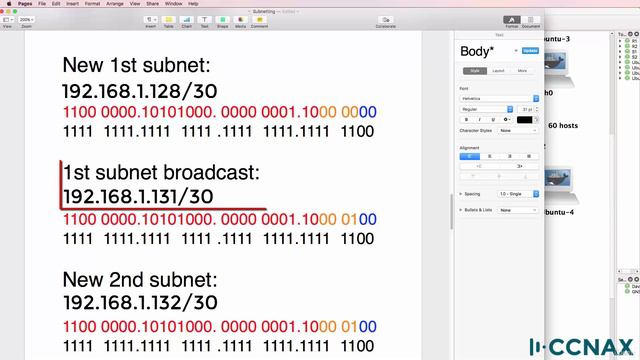Viewport: 640px width, 360px height.
Task: Open the Arrange menu
Action: pos(115,3)
